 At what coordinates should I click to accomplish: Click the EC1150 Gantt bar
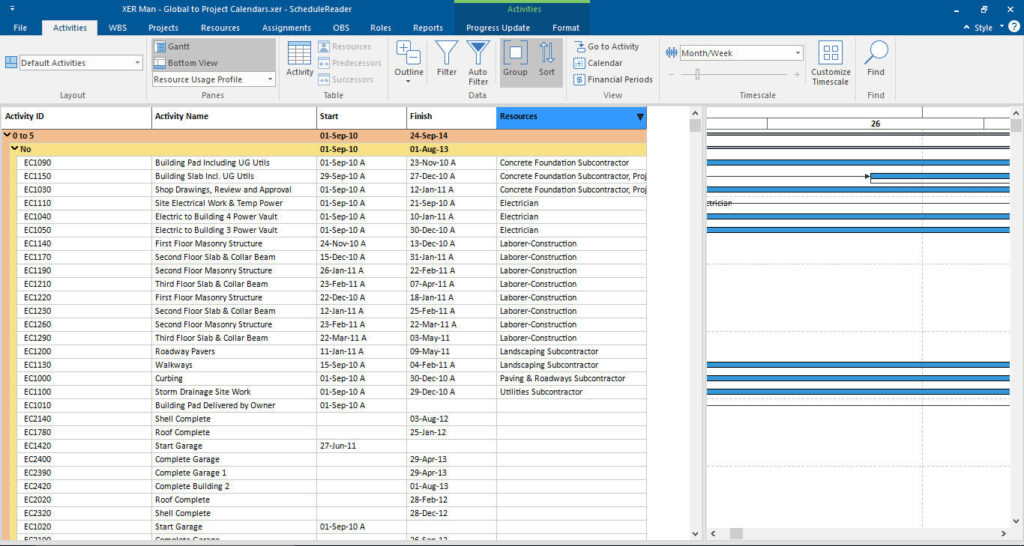pyautogui.click(x=940, y=176)
